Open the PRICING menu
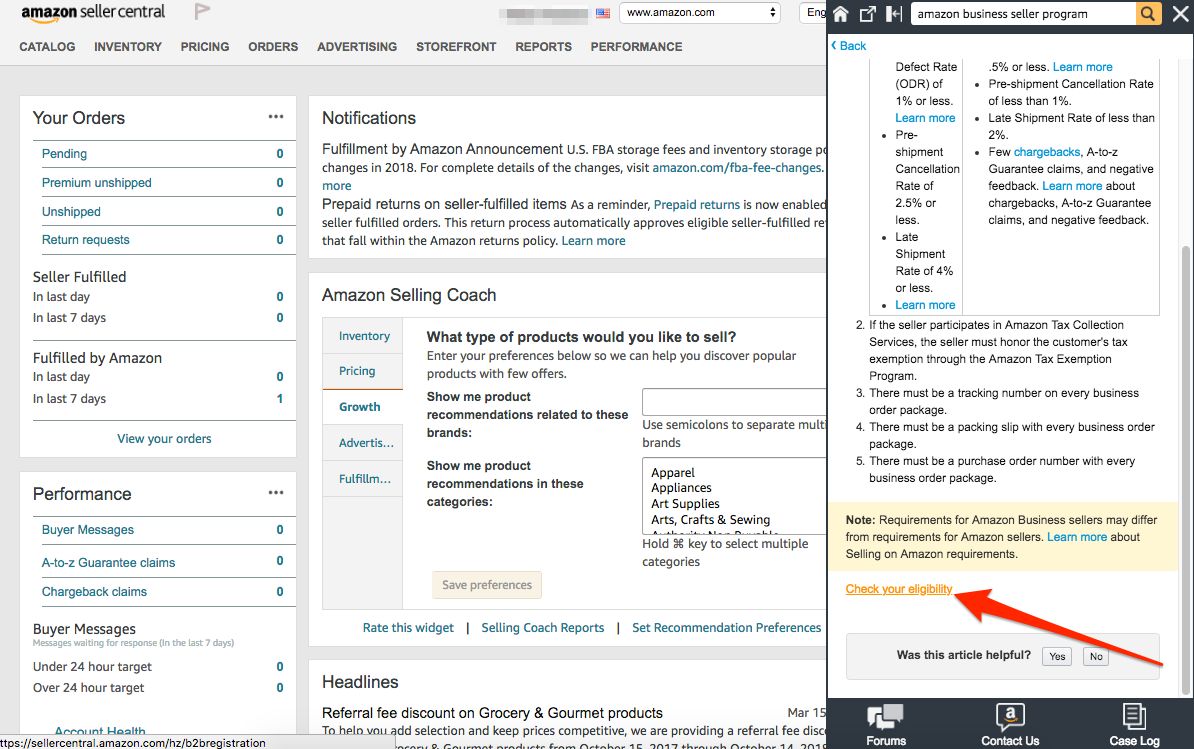The width and height of the screenshot is (1194, 749). pos(205,46)
